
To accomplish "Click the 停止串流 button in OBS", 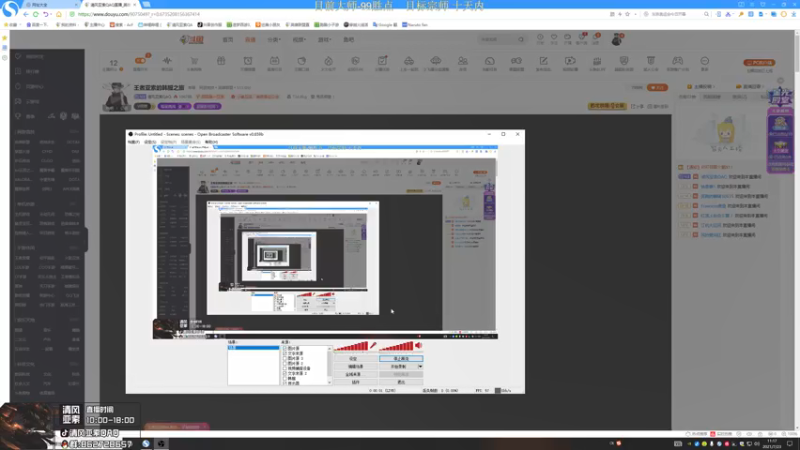I will click(x=401, y=359).
